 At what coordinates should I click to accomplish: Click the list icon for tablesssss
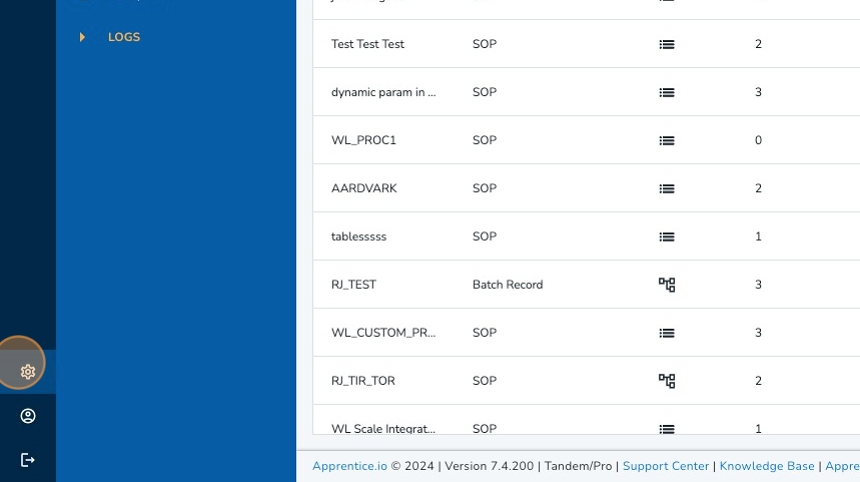667,237
